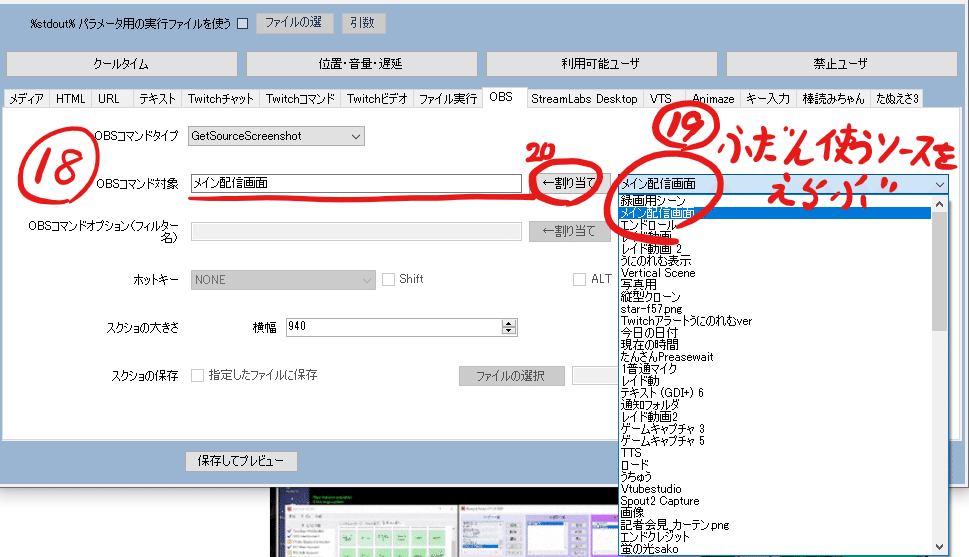Switch to the Twitchコマンド tab
The width and height of the screenshot is (969, 557).
coord(300,98)
